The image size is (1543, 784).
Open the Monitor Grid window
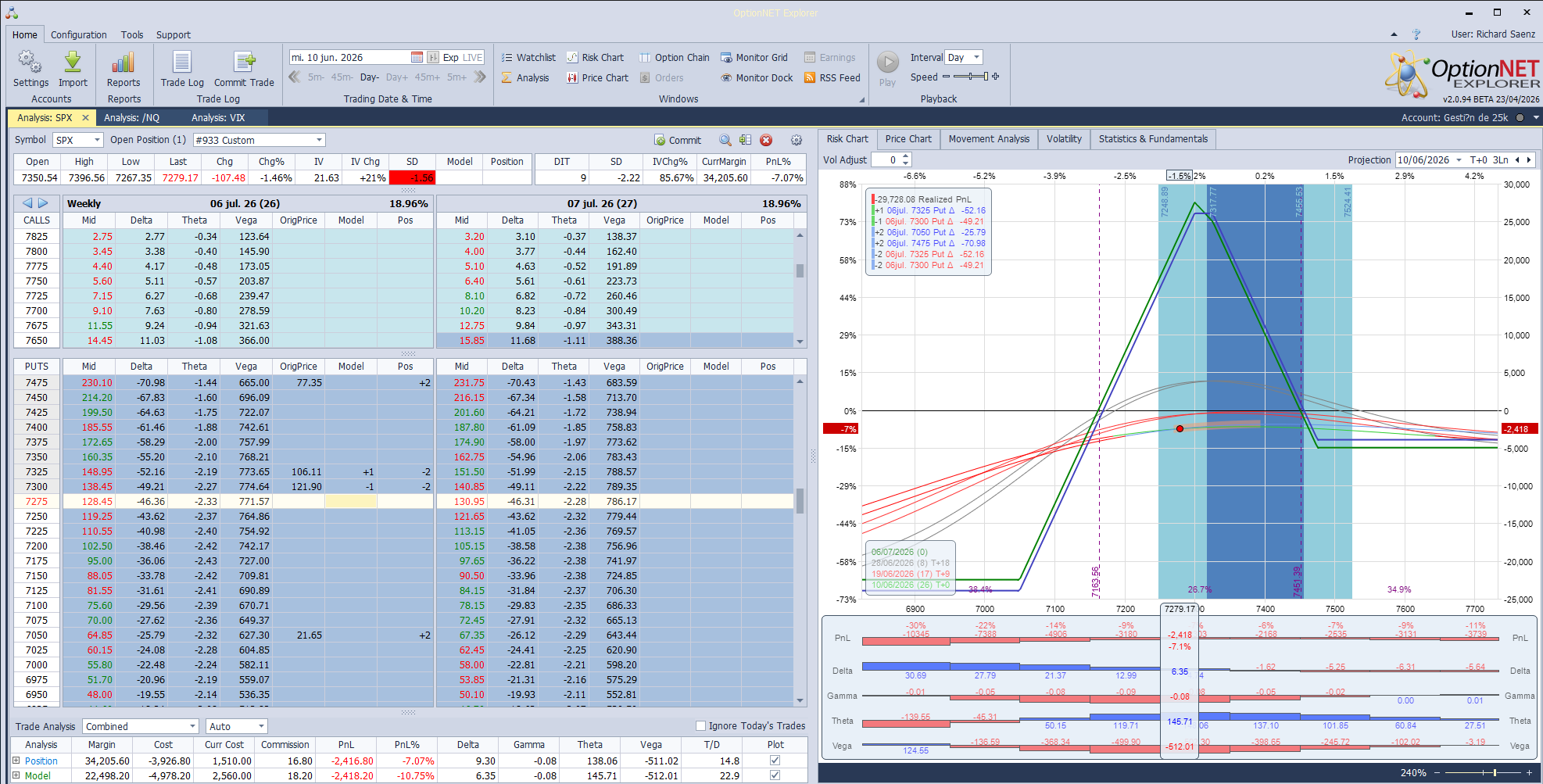pyautogui.click(x=754, y=57)
